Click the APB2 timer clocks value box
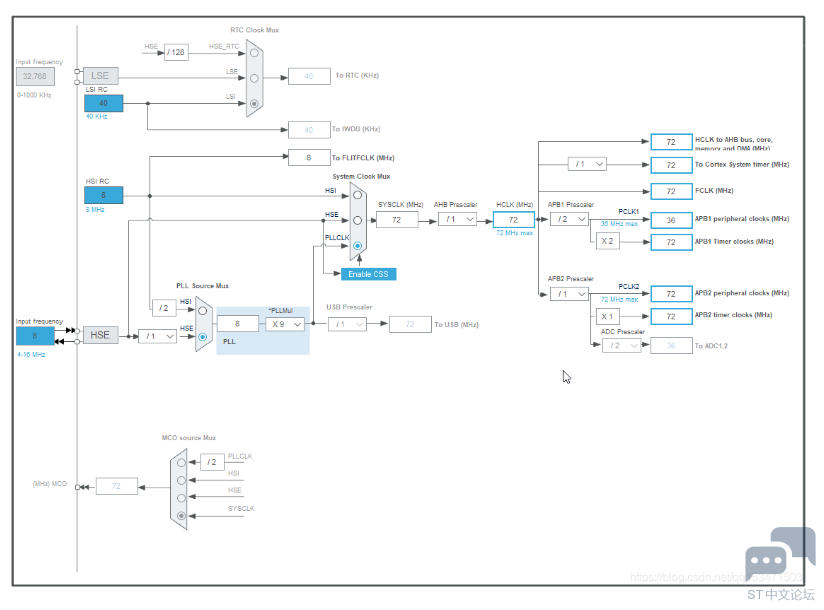This screenshot has height=610, width=824. tap(672, 316)
